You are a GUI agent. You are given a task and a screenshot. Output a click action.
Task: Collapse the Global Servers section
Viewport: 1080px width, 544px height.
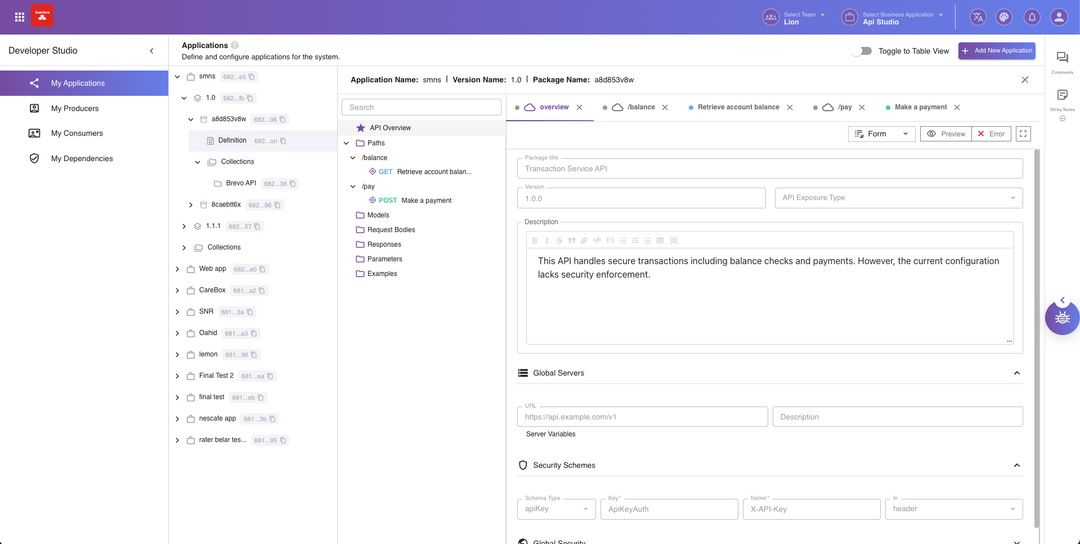pyautogui.click(x=1017, y=373)
